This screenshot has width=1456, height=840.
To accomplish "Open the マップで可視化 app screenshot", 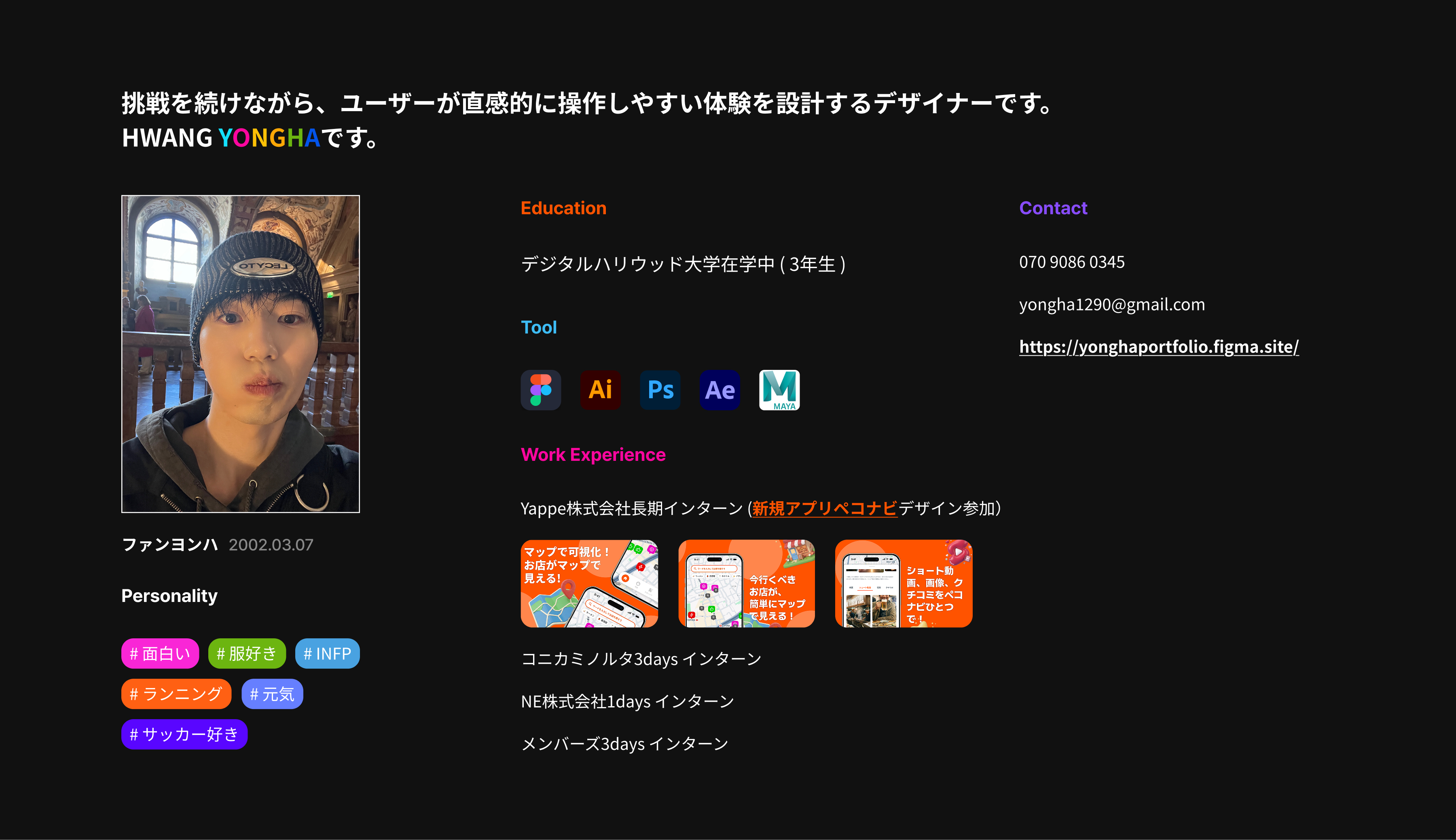I will pyautogui.click(x=588, y=583).
